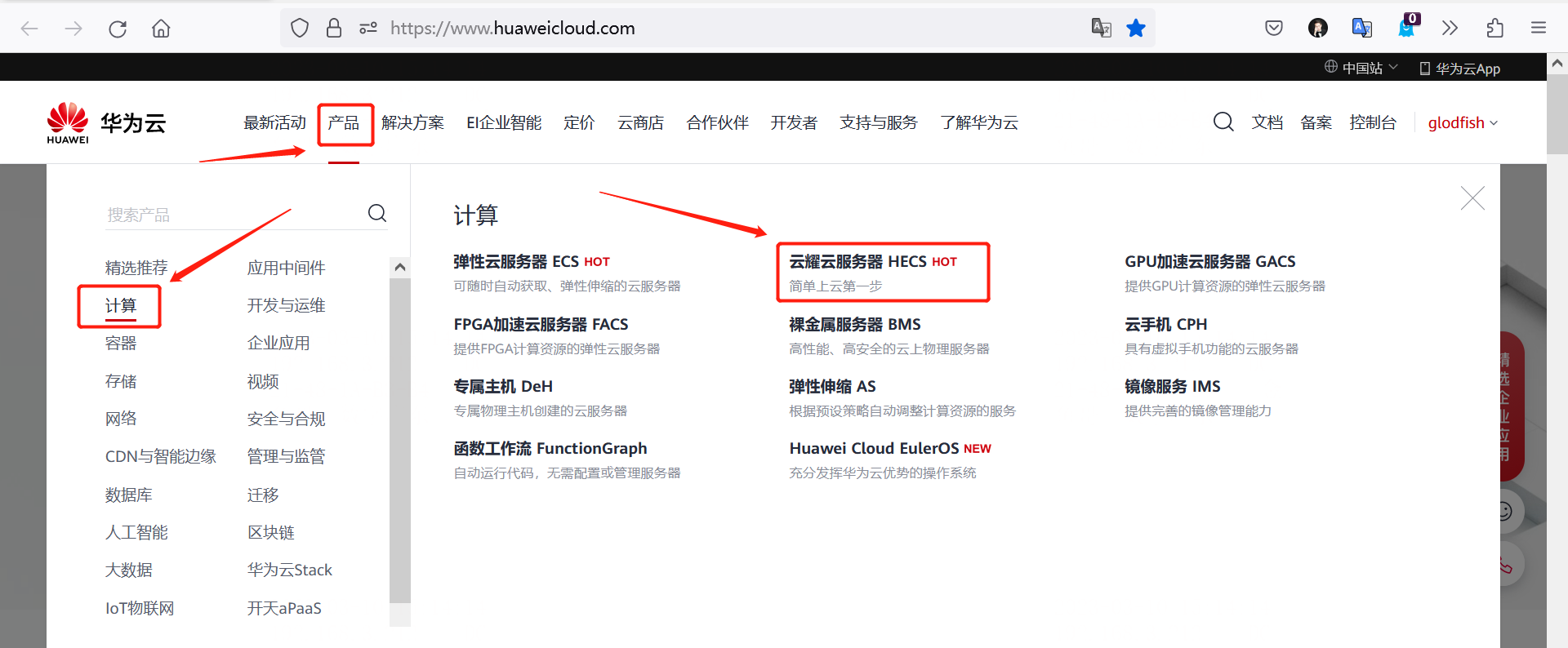Select CDN与智能边缘 category

point(161,456)
